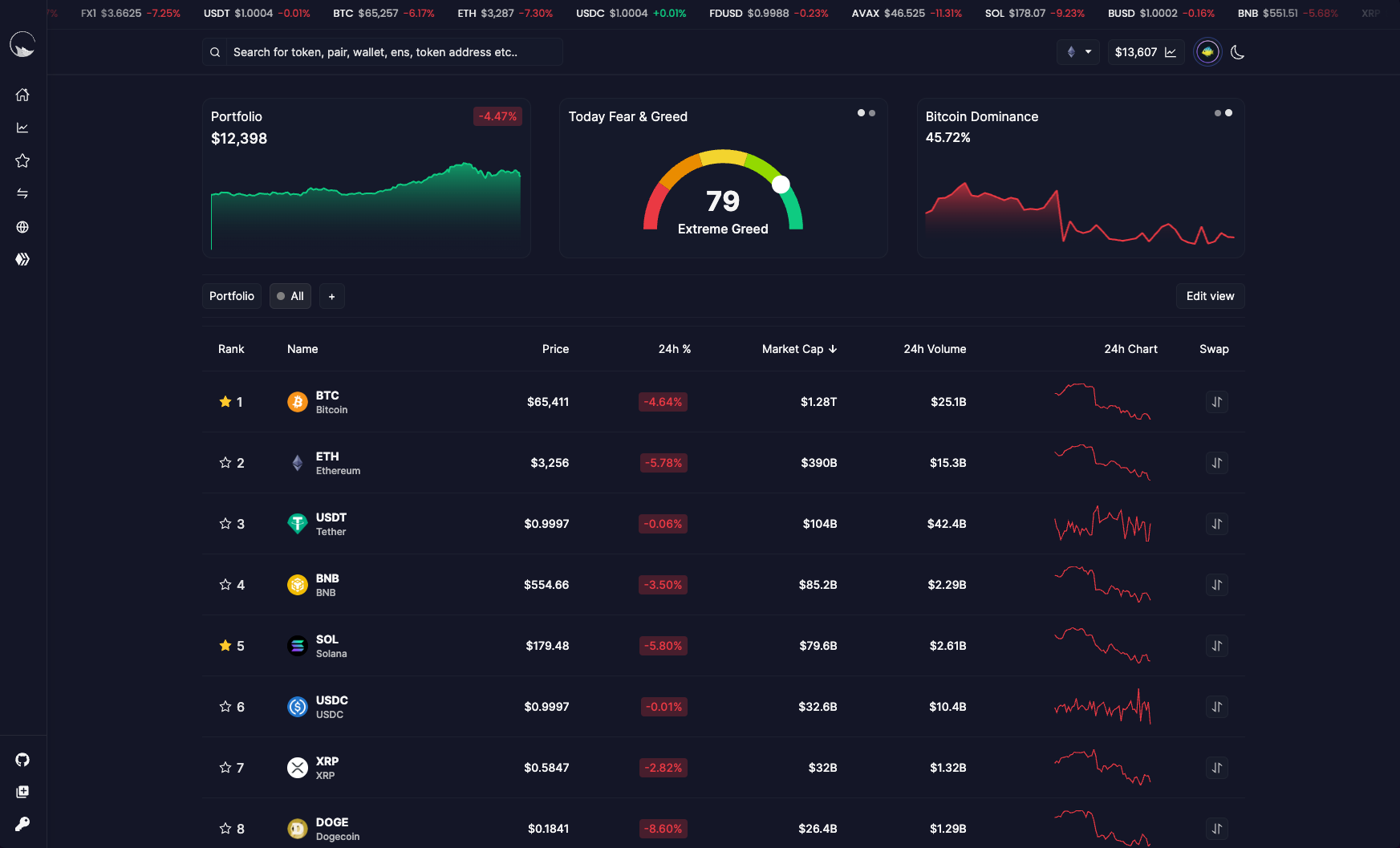This screenshot has height=848, width=1400.
Task: Favorite XRP with its star
Action: click(x=225, y=767)
